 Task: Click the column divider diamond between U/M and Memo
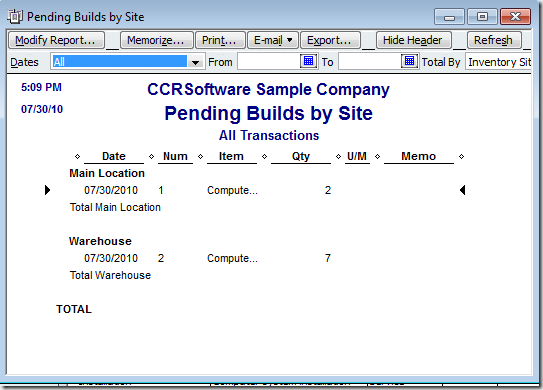(377, 157)
